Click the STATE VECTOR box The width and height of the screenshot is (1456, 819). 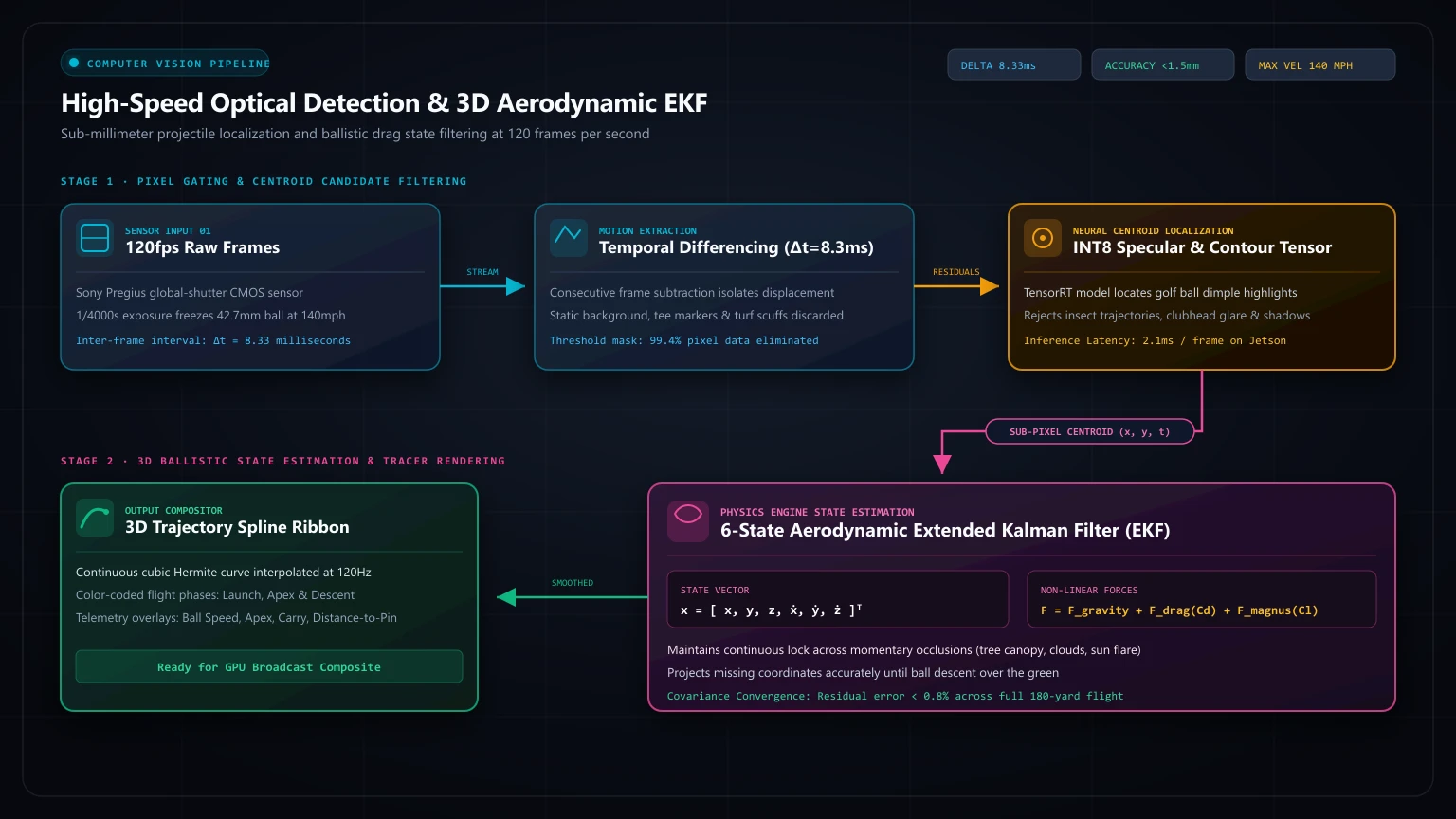[838, 599]
